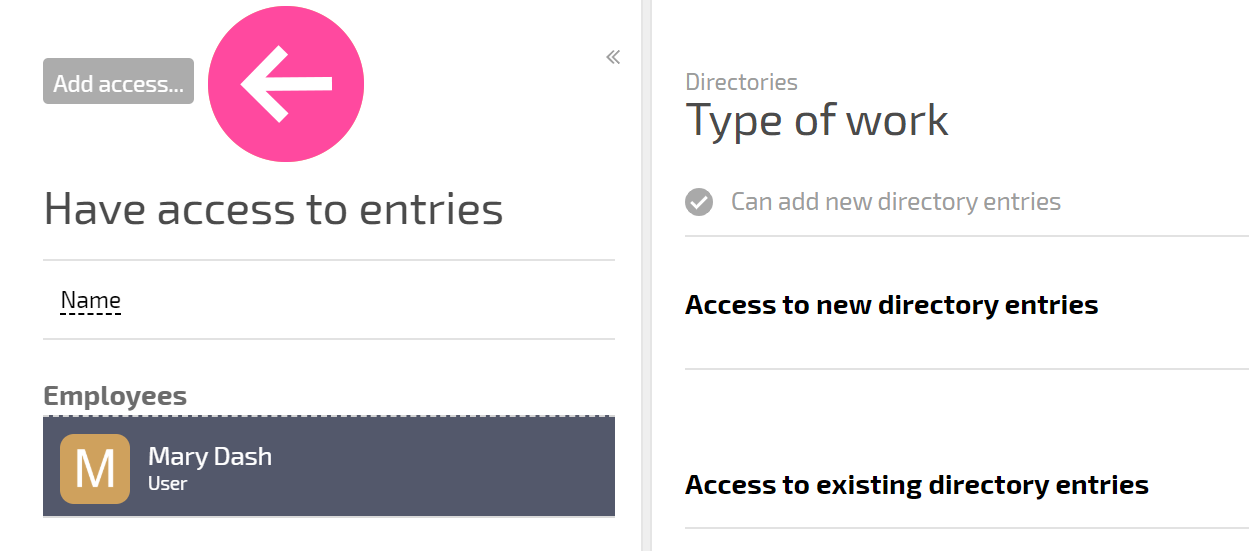Click the Have access to entries heading
Viewport: 1249px width, 551px height.
(x=274, y=209)
